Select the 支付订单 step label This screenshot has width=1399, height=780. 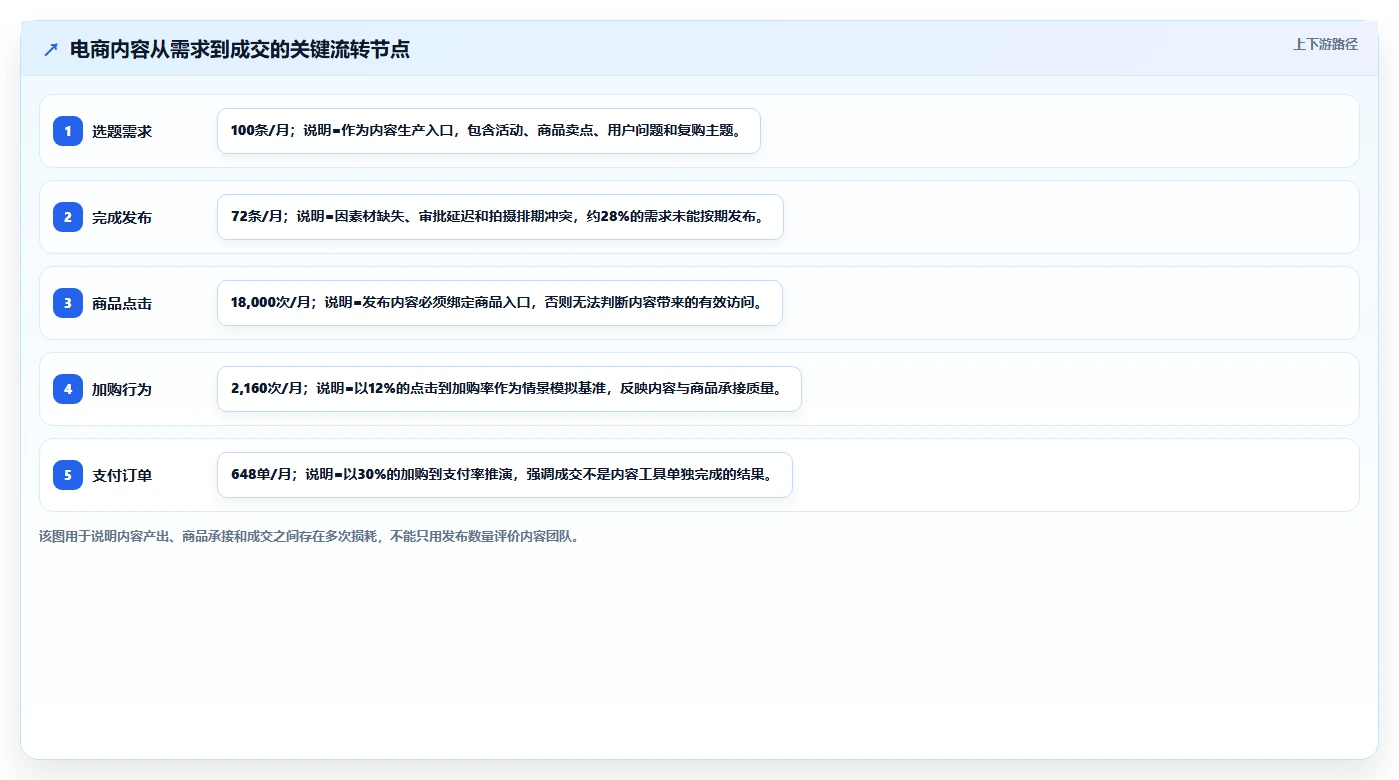point(122,475)
